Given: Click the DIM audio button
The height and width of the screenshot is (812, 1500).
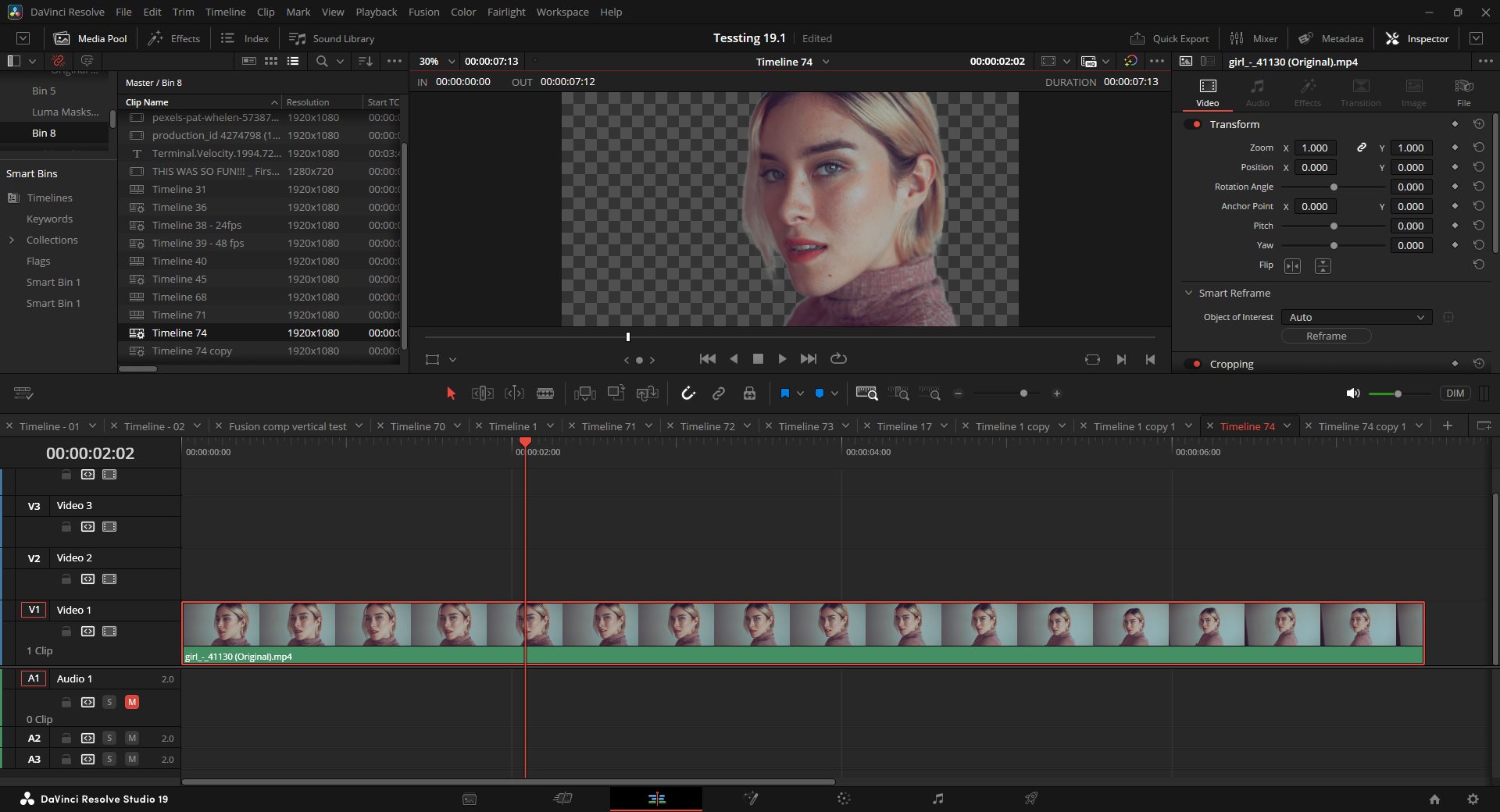Looking at the screenshot, I should (x=1455, y=394).
